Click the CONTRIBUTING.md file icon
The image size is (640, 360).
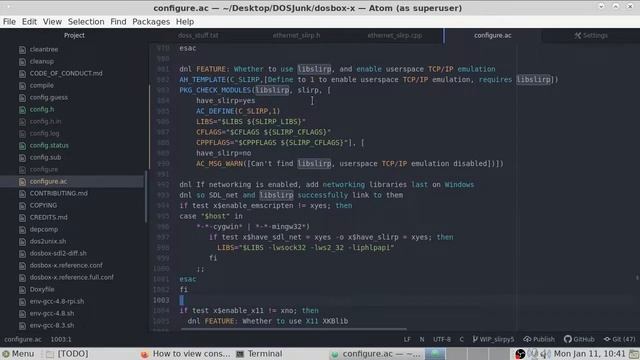(22, 193)
